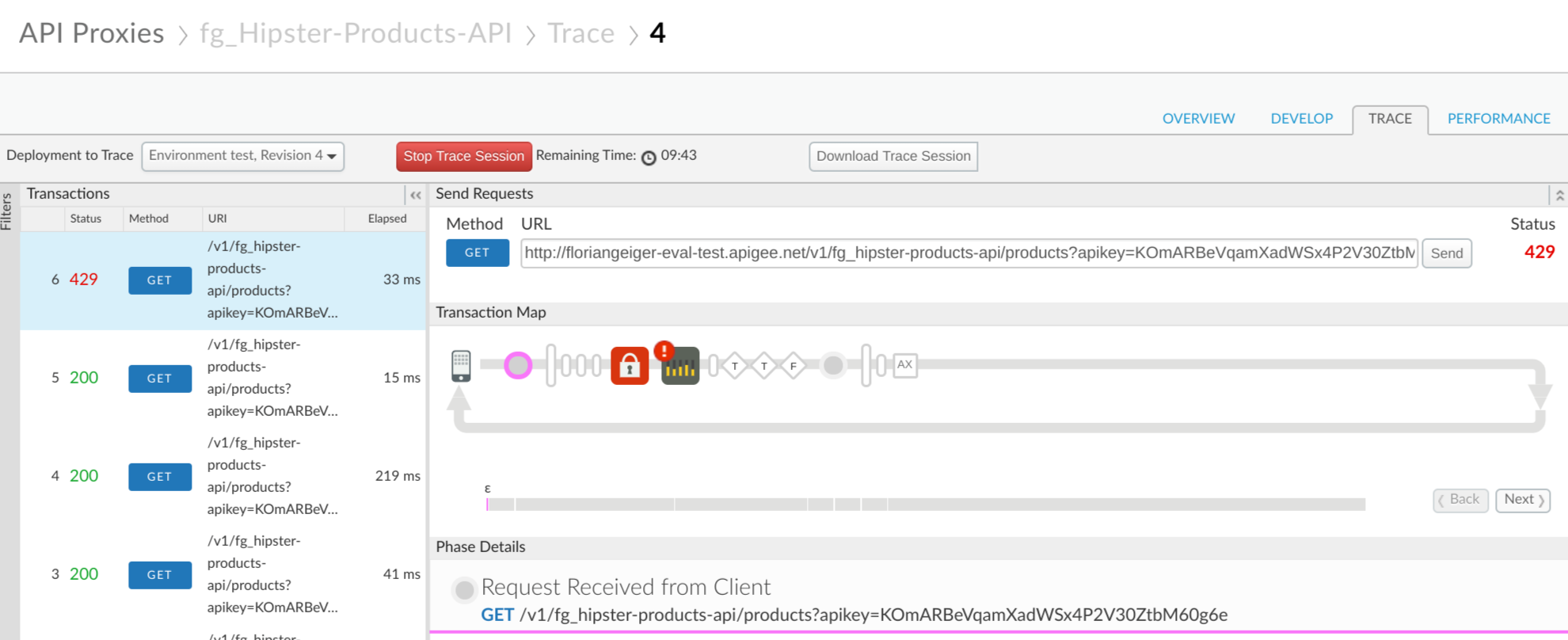Click in the request URL input field

[969, 253]
